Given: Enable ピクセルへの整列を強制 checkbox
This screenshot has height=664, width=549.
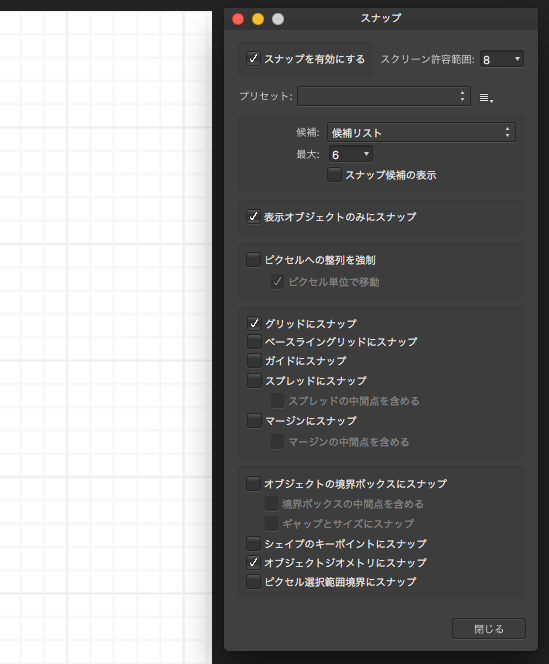Looking at the screenshot, I should [253, 260].
